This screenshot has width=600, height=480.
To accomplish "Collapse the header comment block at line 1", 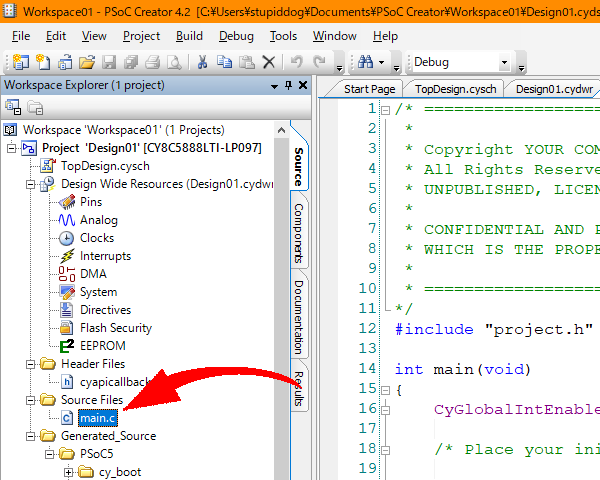I will 386,111.
